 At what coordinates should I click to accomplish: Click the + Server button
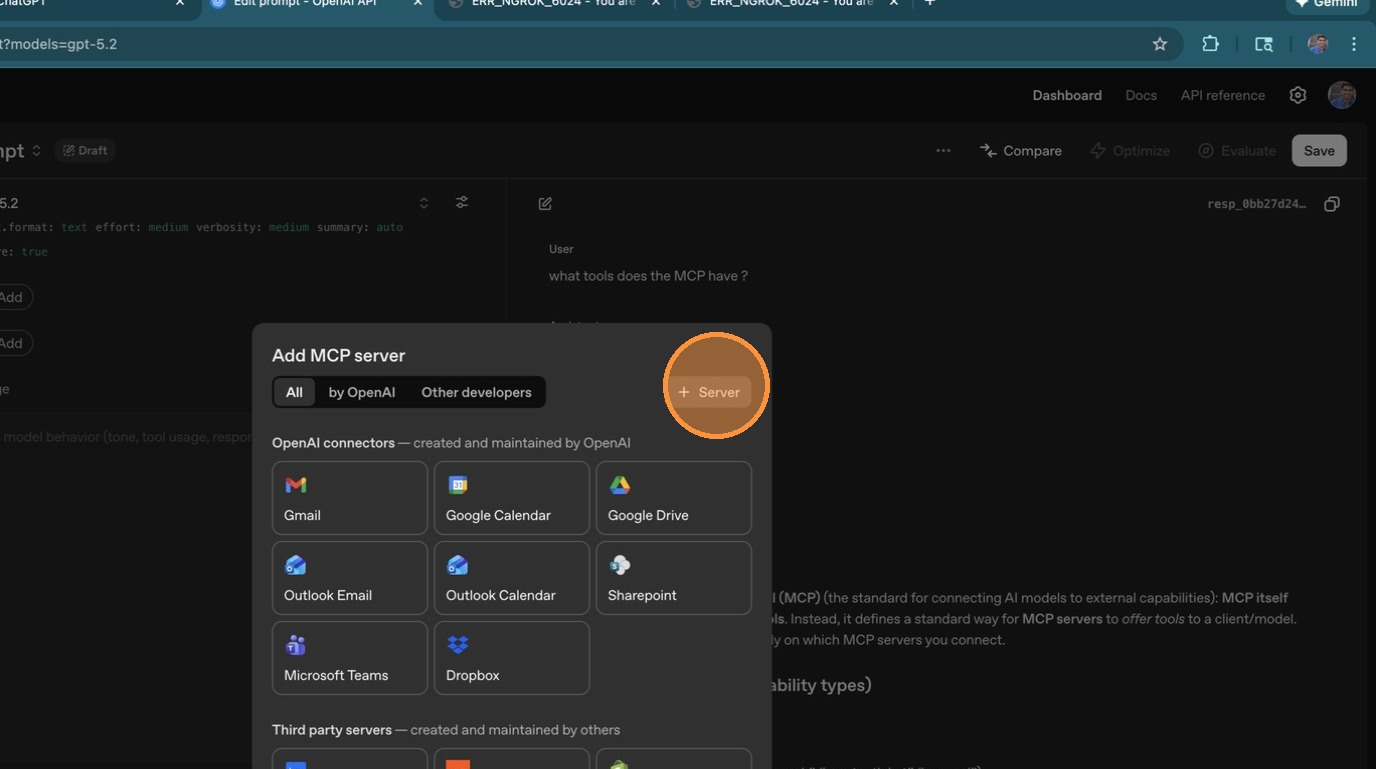click(709, 392)
